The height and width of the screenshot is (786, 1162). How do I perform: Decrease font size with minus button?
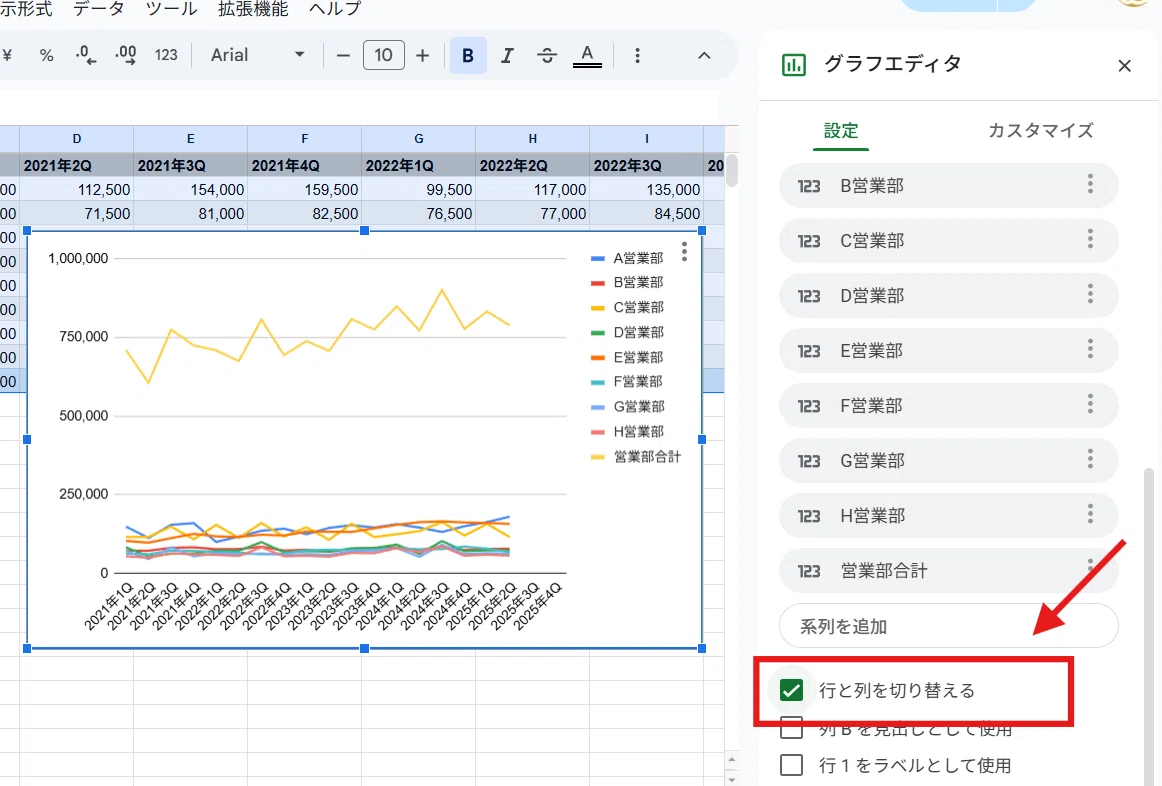click(x=342, y=56)
